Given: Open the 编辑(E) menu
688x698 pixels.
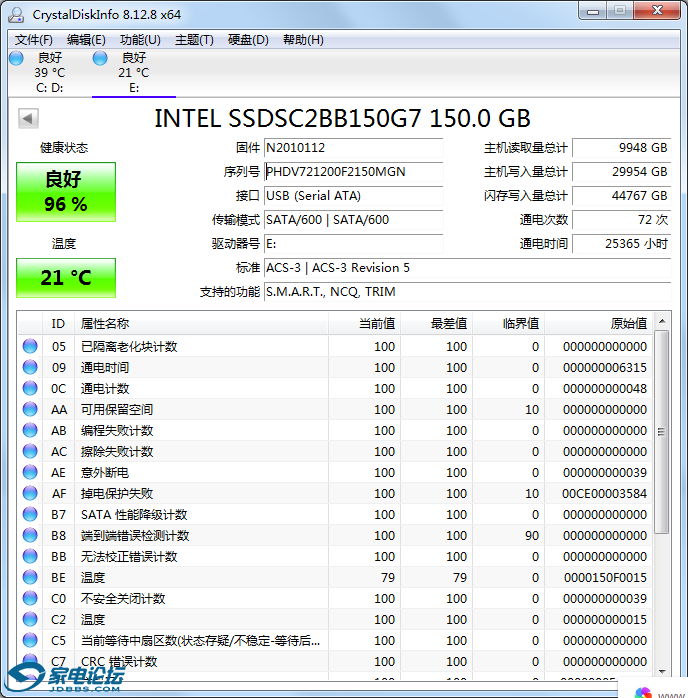Looking at the screenshot, I should point(86,40).
